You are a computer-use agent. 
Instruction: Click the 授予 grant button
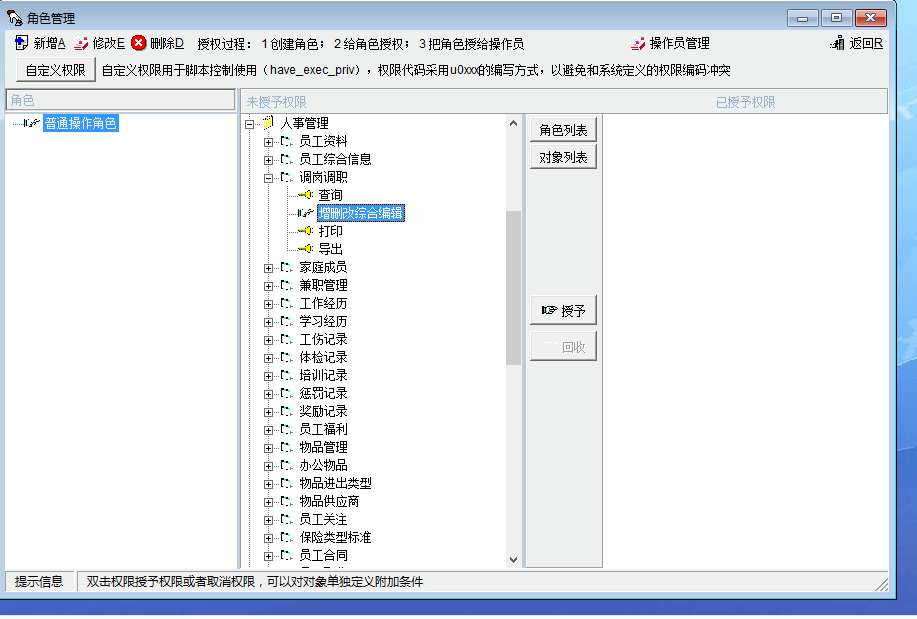[563, 311]
